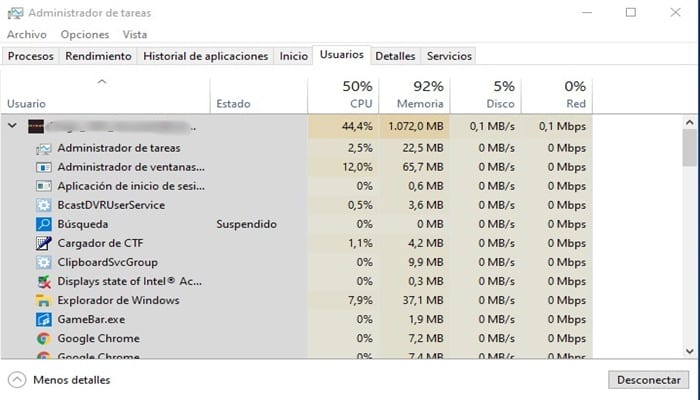
Task: Click the Administrador de ventanas process icon
Action: pyautogui.click(x=43, y=167)
